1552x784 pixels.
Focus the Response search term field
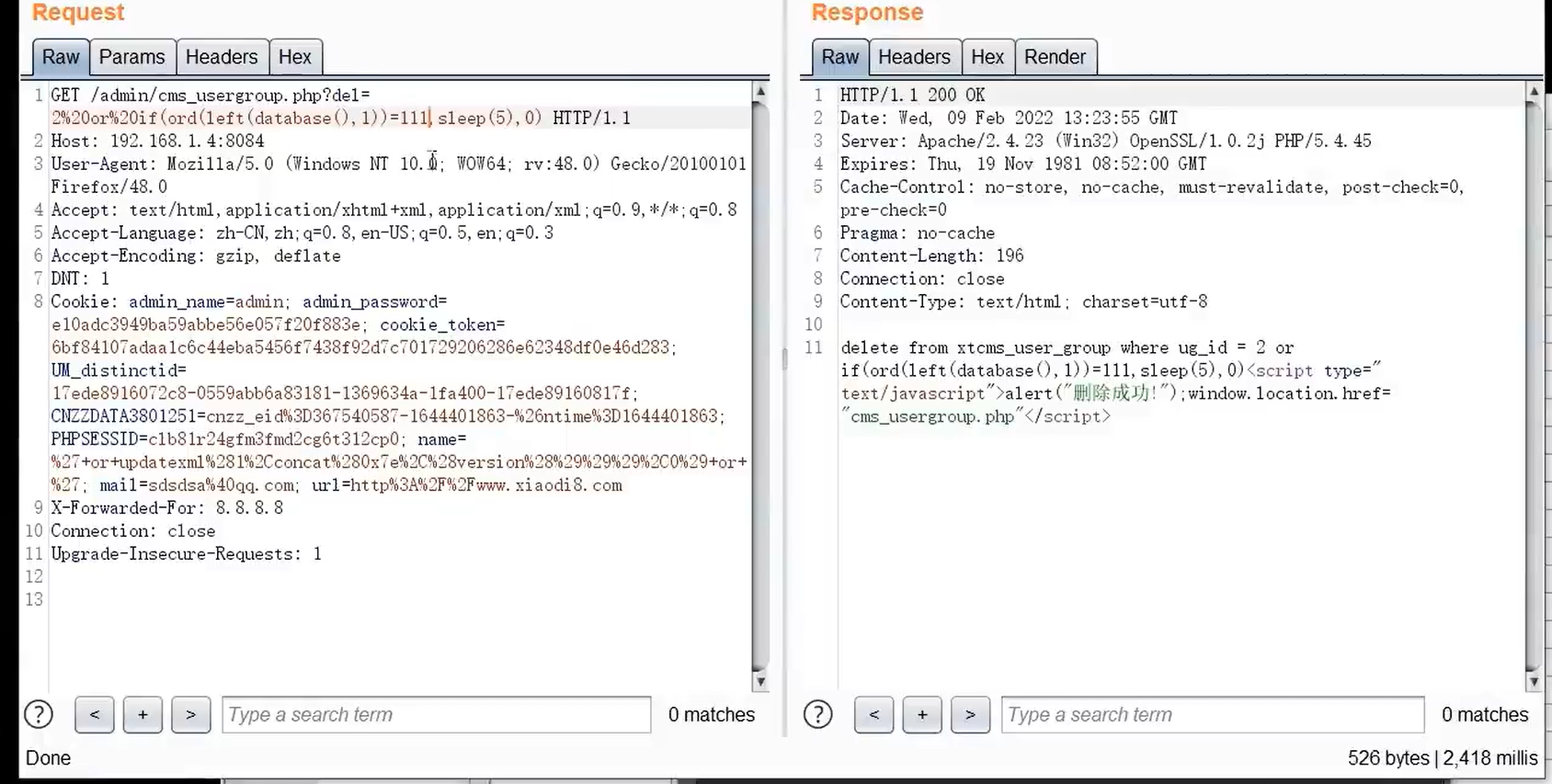tap(1213, 714)
